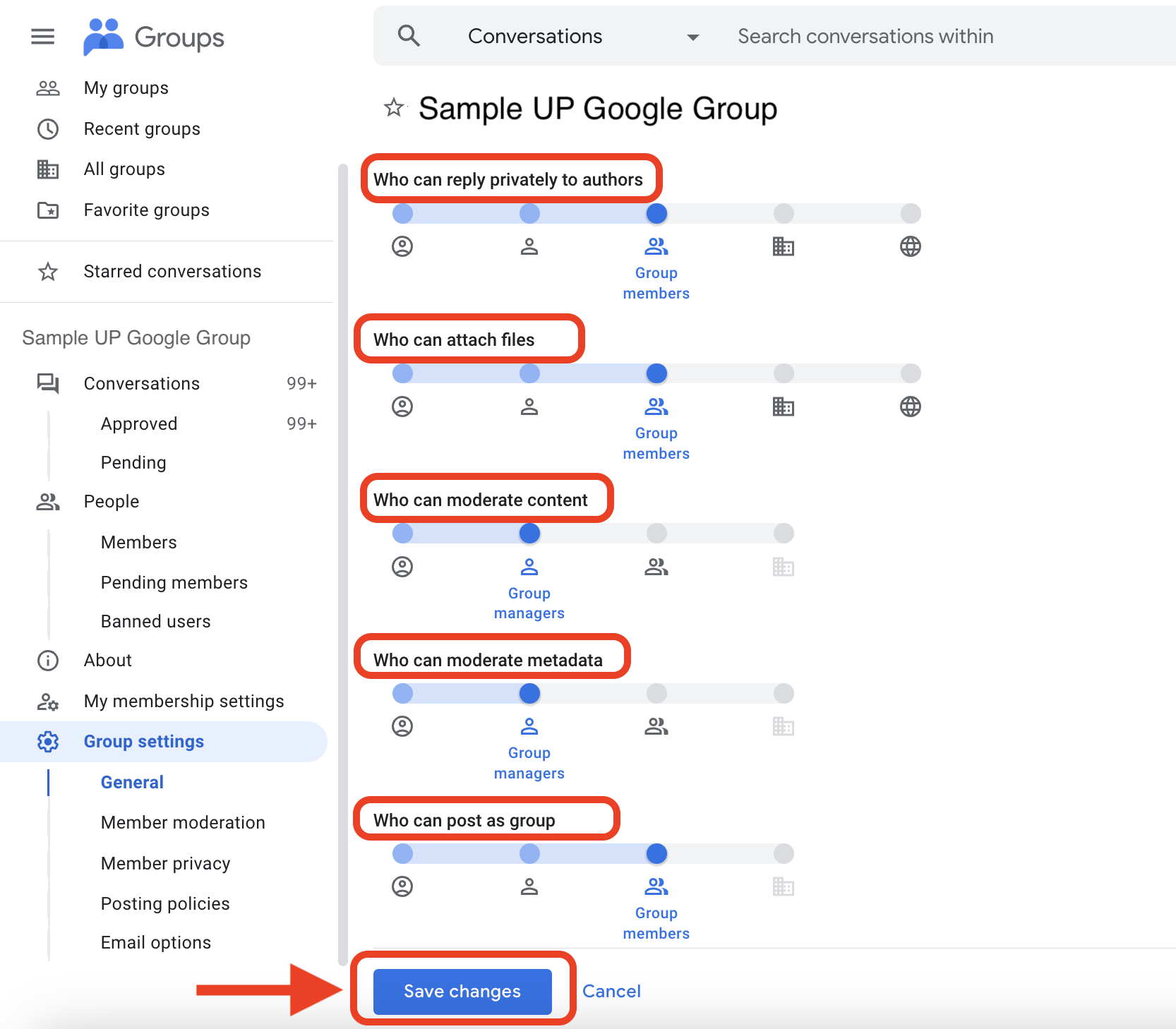The height and width of the screenshot is (1029, 1176).
Task: Select group owners icon under moderate content
Action: 402,567
